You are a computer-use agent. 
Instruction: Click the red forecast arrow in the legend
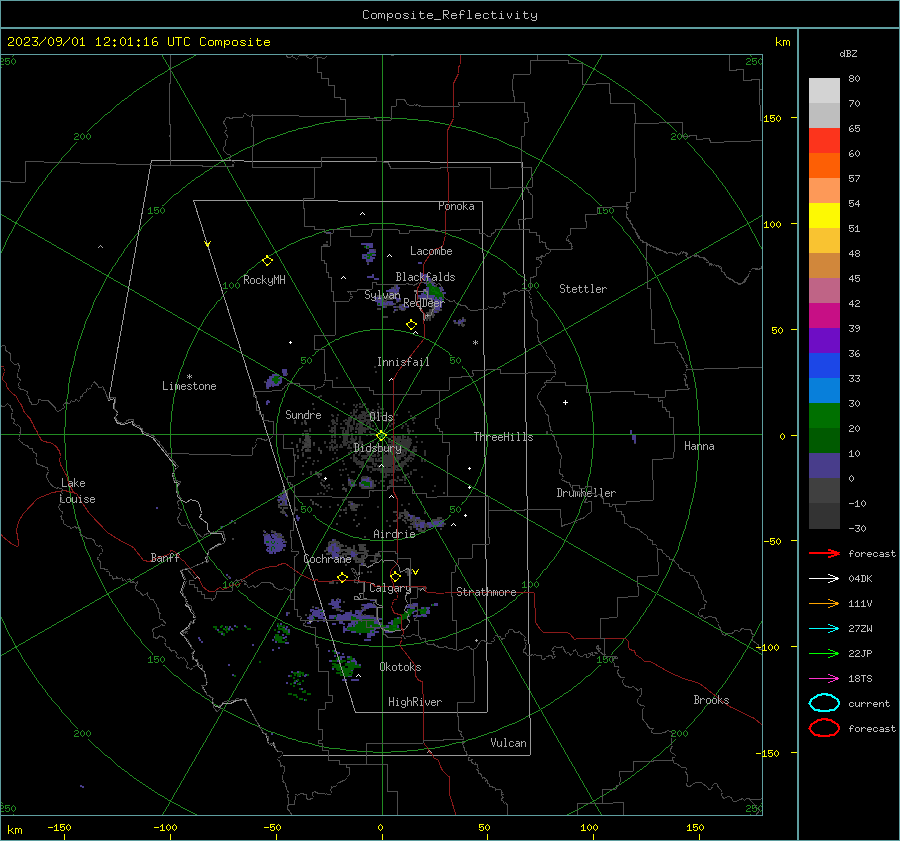824,553
